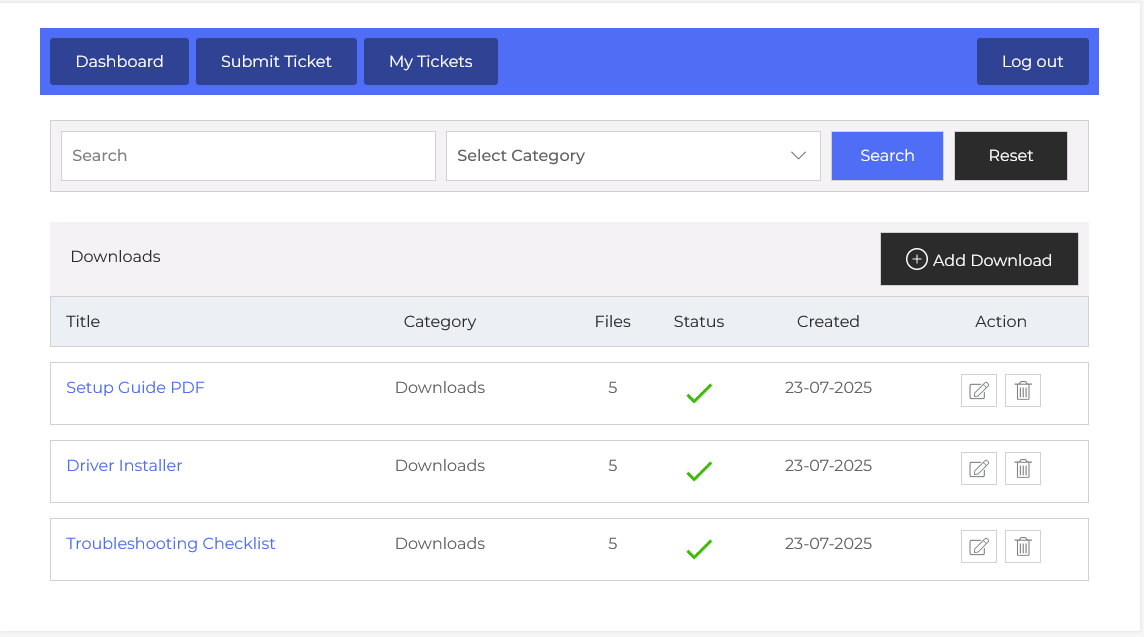The image size is (1144, 637).
Task: Edit the Setup Guide PDF entry
Action: point(978,391)
